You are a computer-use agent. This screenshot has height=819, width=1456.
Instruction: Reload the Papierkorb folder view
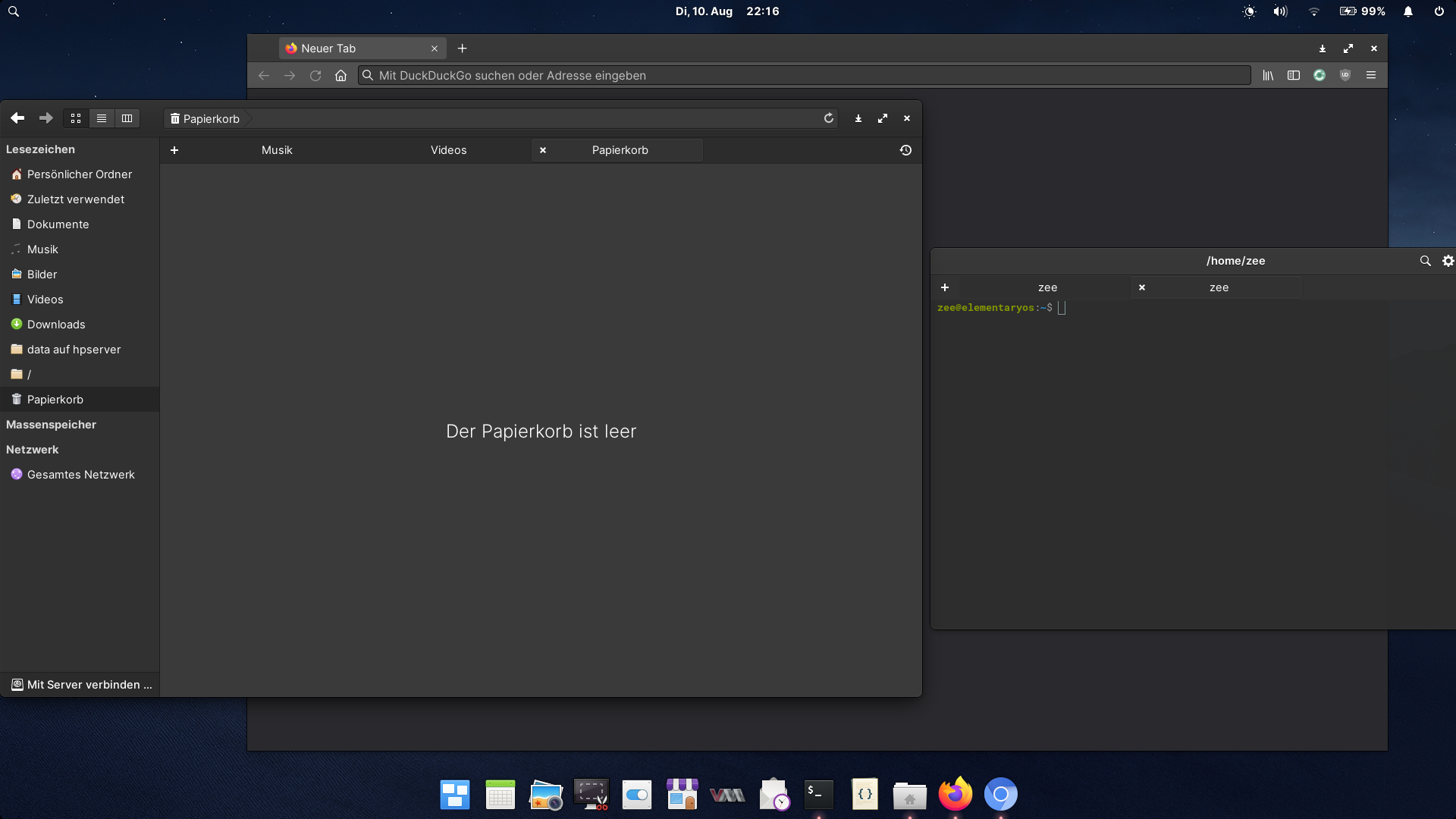click(x=829, y=118)
